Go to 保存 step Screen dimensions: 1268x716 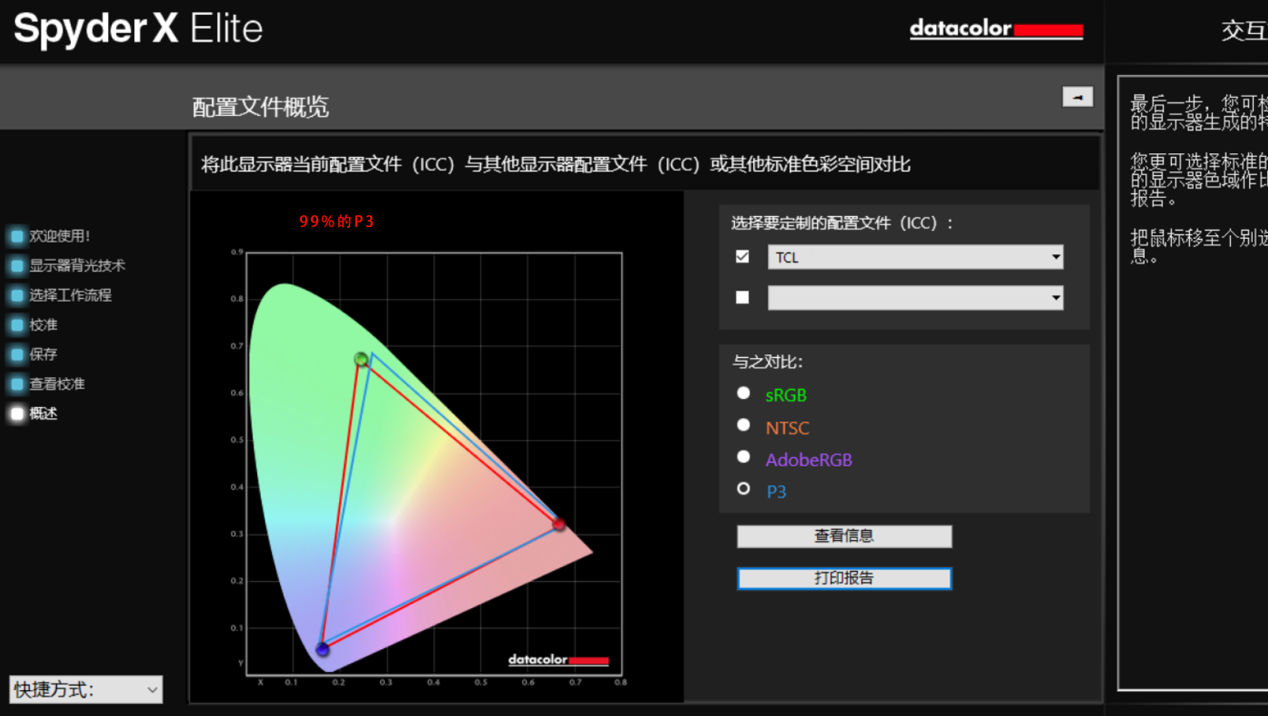(x=43, y=354)
